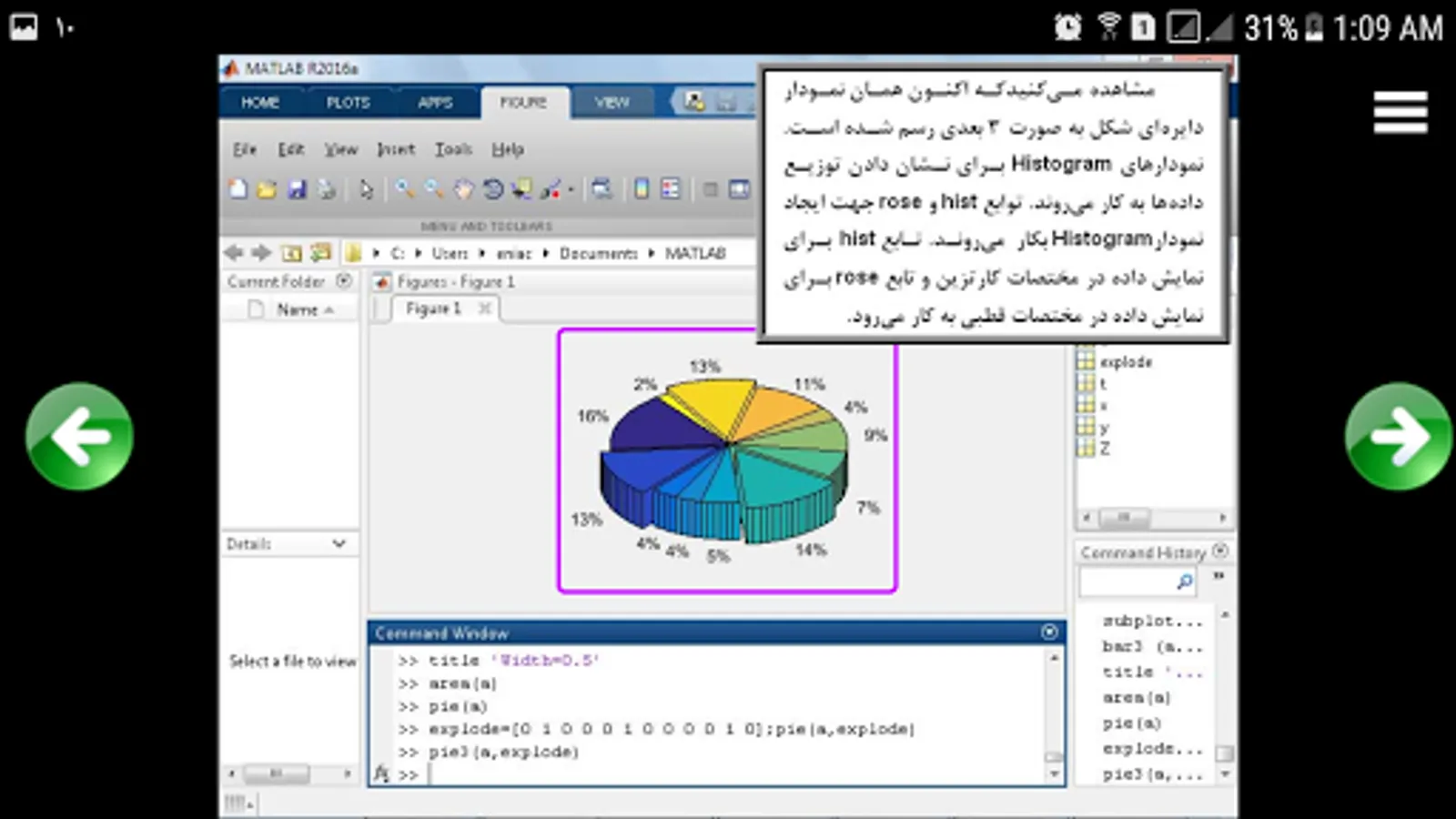This screenshot has height=819, width=1456.
Task: Go to previous slide with green left arrow
Action: 80,437
